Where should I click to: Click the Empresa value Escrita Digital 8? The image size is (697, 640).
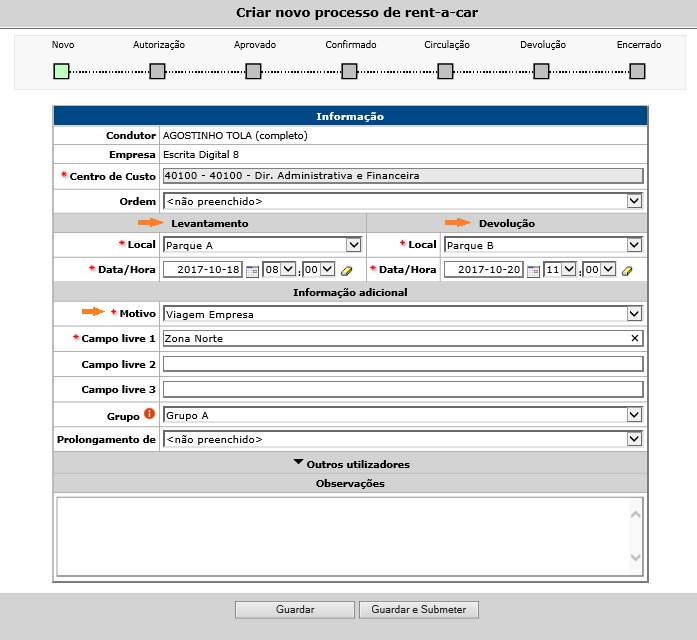201,155
